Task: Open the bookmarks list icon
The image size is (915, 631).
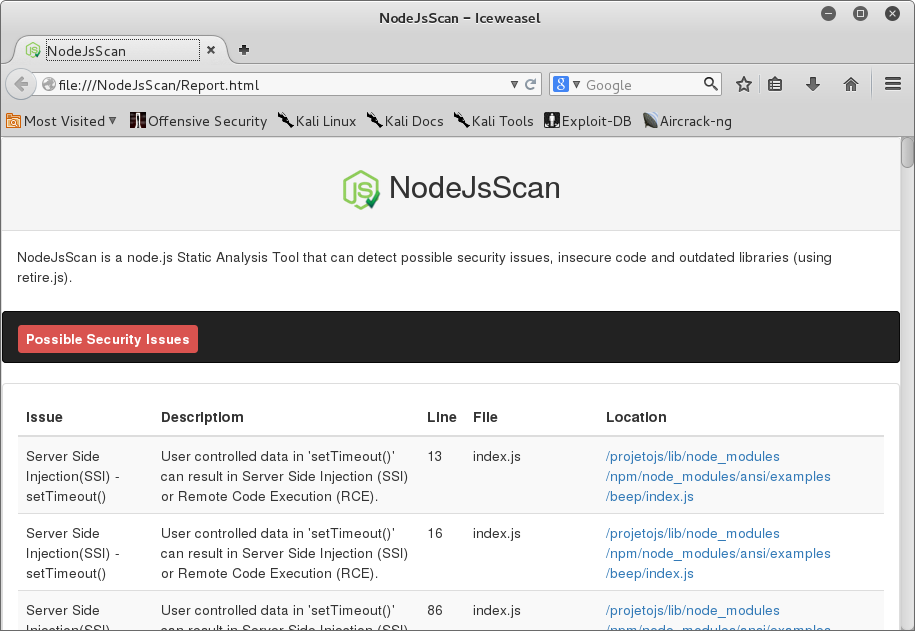Action: tap(775, 85)
